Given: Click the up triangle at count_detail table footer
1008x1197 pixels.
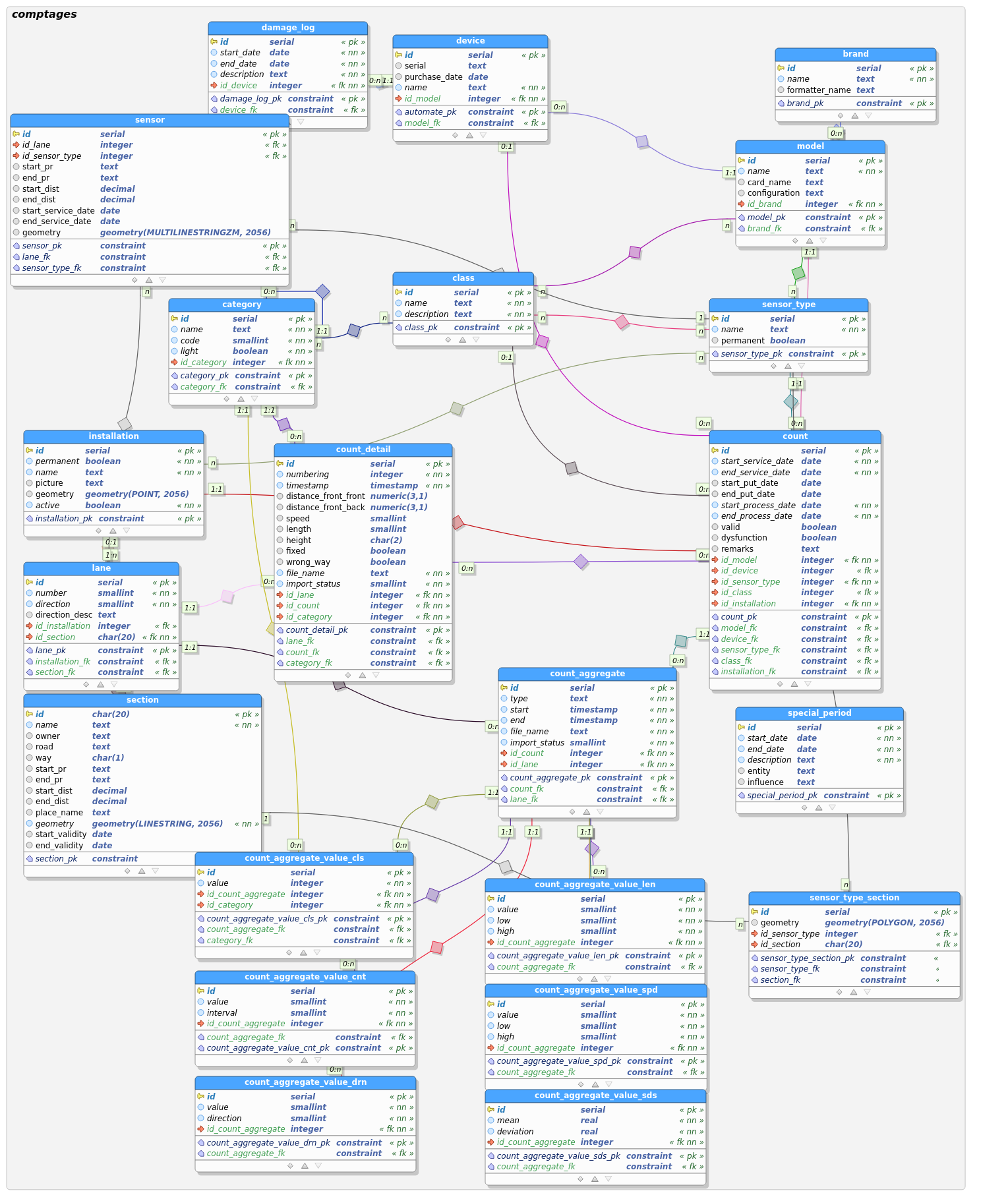Looking at the screenshot, I should click(x=362, y=675).
